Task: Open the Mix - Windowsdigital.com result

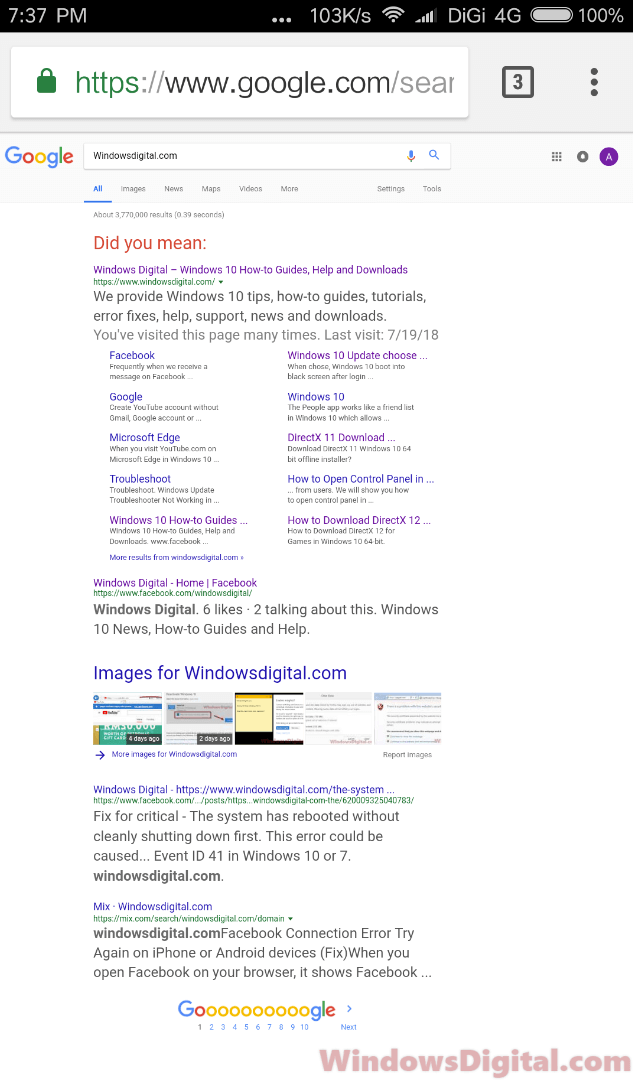Action: point(153,907)
